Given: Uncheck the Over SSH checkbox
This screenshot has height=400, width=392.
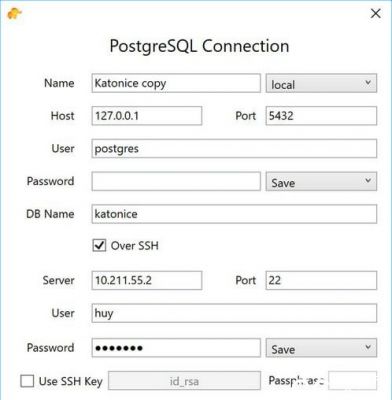Looking at the screenshot, I should pyautogui.click(x=99, y=246).
